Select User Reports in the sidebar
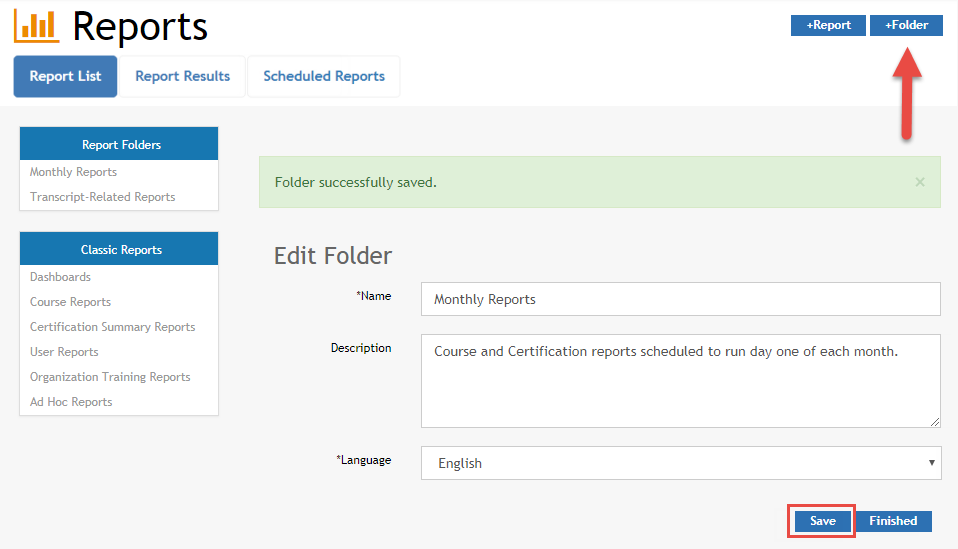The height and width of the screenshot is (549, 958). pos(64,352)
